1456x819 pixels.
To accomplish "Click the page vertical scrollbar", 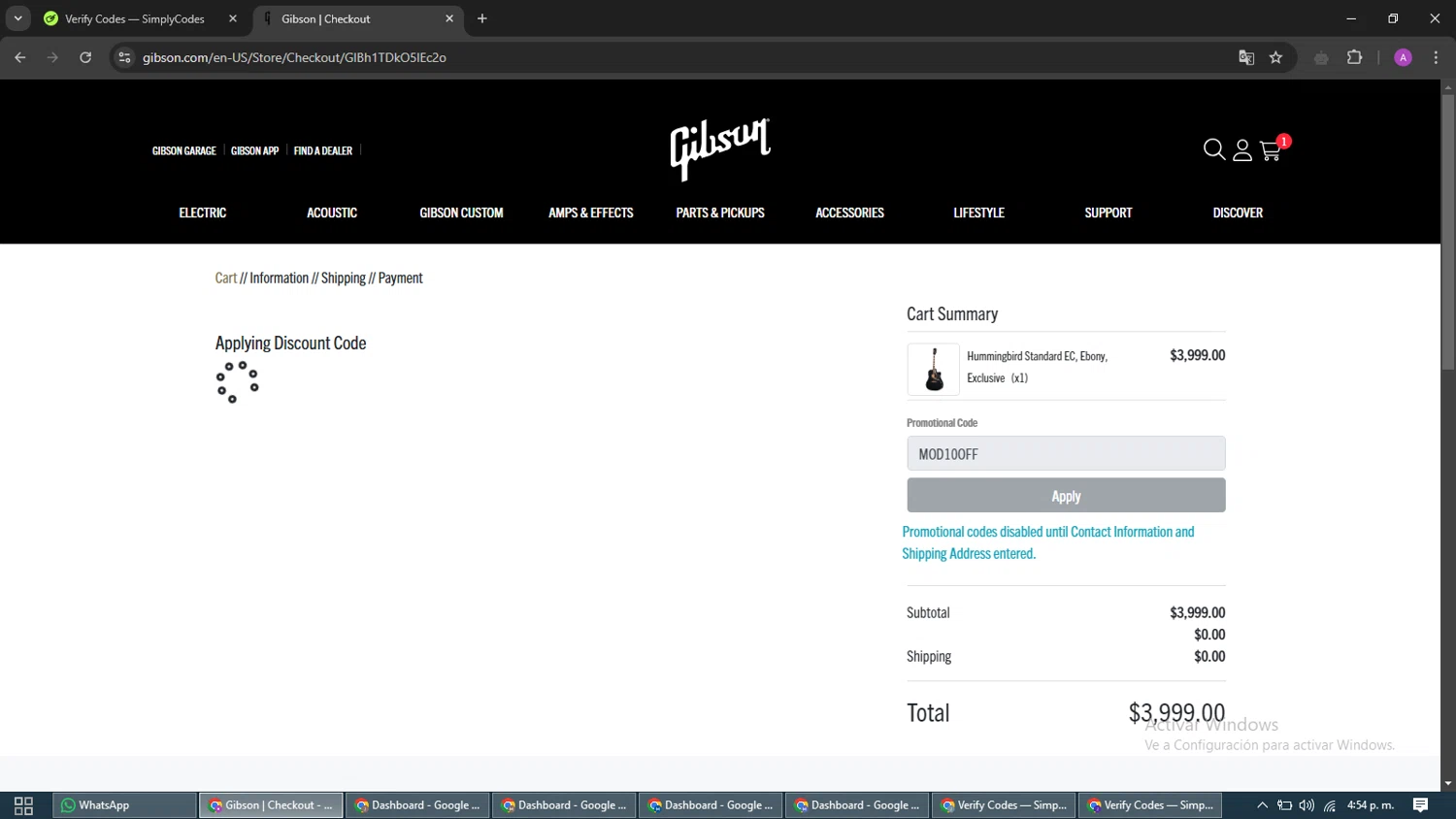I will [x=1447, y=233].
